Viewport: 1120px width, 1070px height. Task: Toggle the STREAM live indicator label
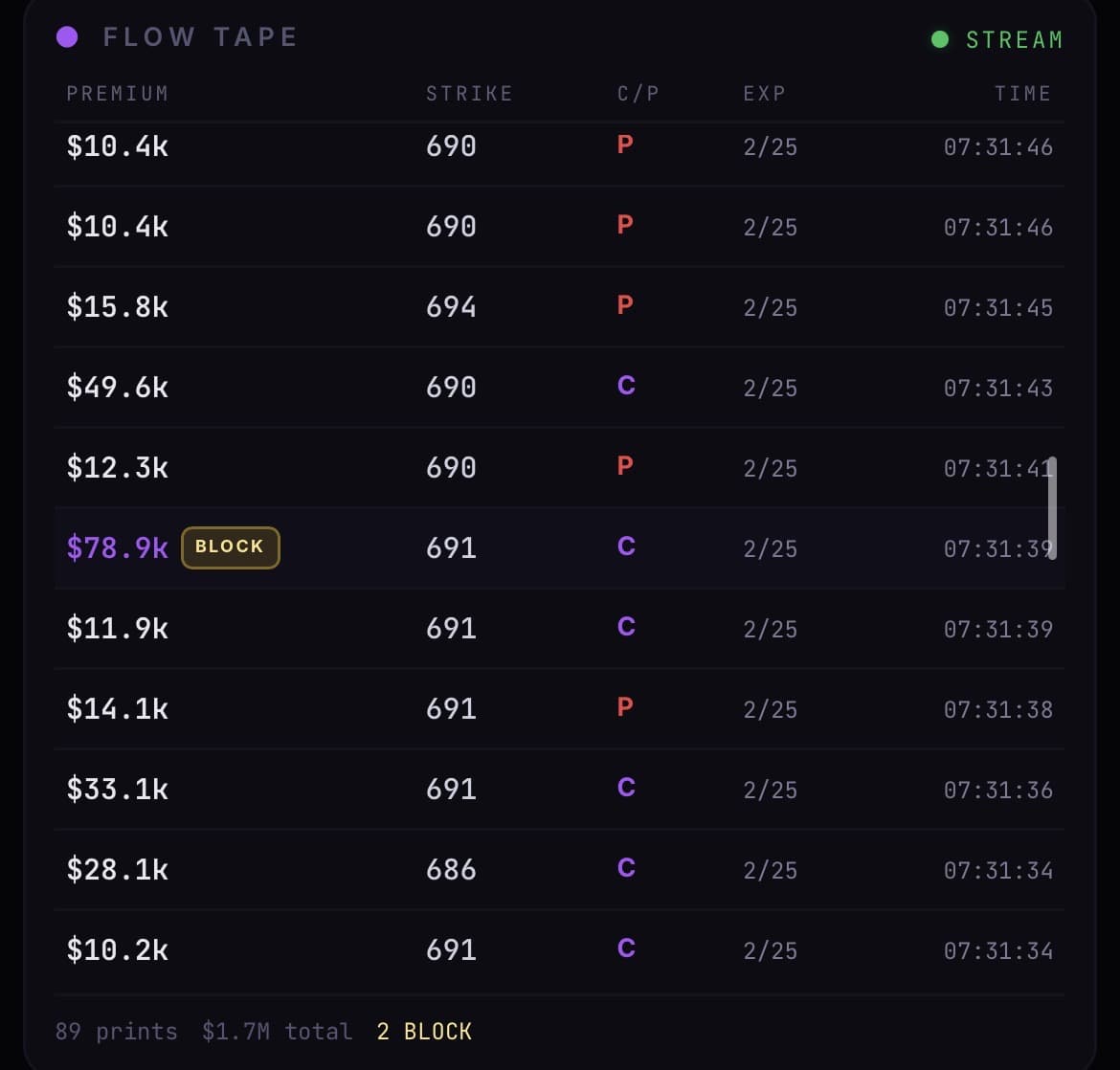click(x=1014, y=40)
